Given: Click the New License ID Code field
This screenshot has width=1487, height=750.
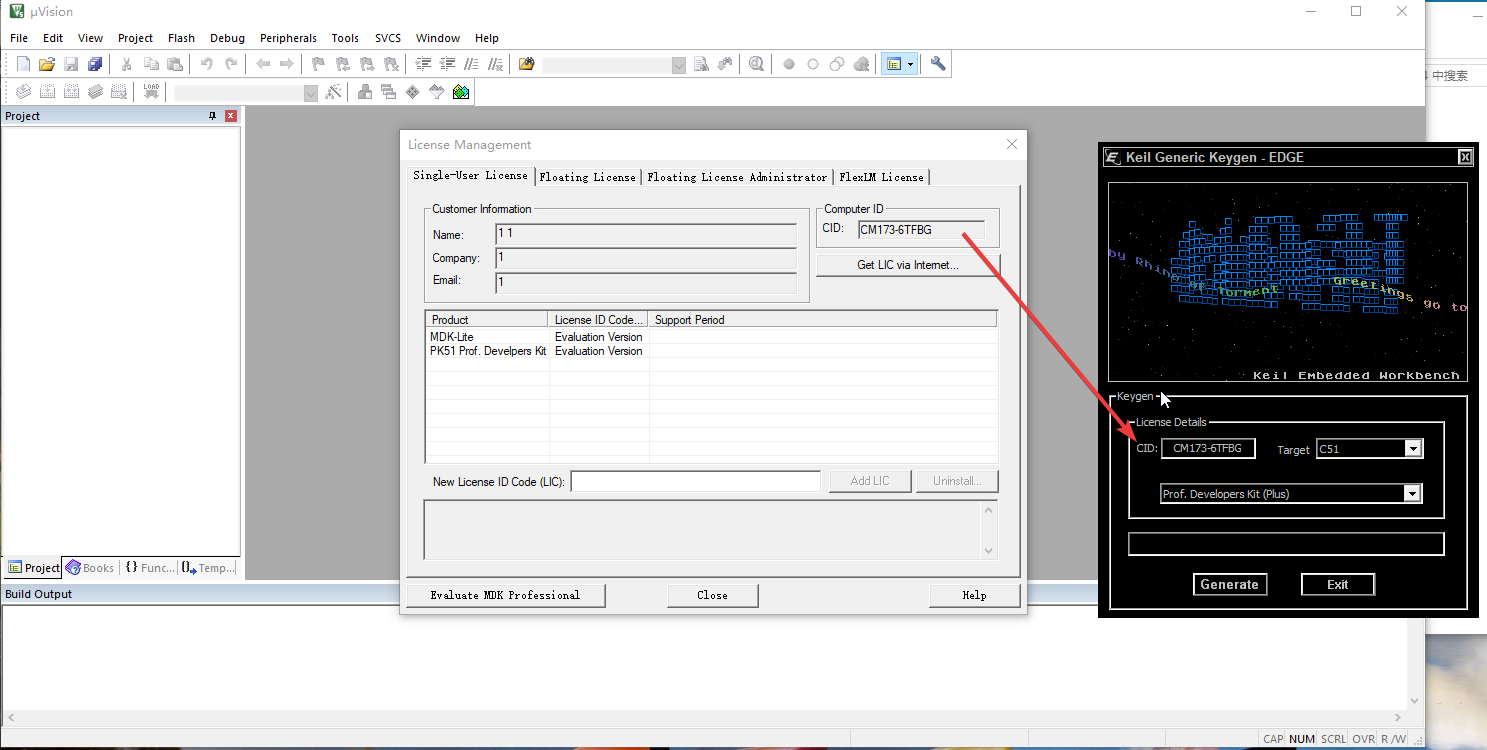Looking at the screenshot, I should (x=695, y=481).
